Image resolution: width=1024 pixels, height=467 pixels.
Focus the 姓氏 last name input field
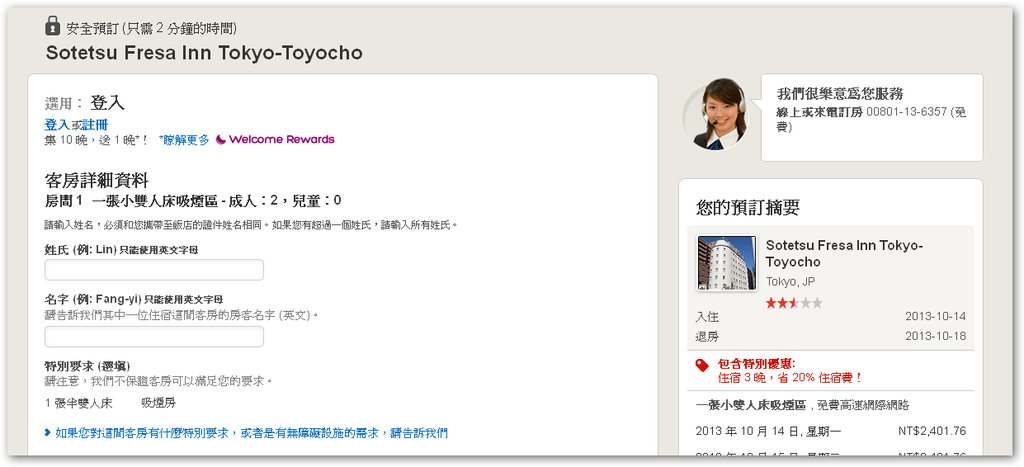click(x=154, y=270)
